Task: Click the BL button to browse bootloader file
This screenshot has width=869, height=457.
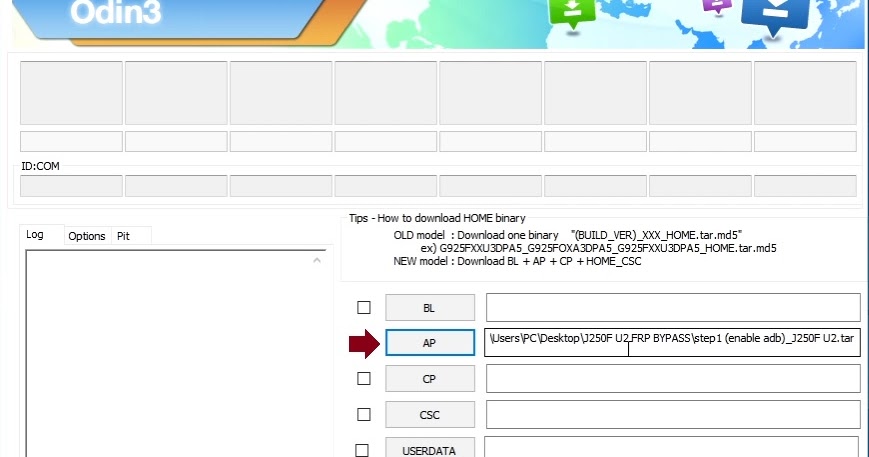Action: pos(430,307)
